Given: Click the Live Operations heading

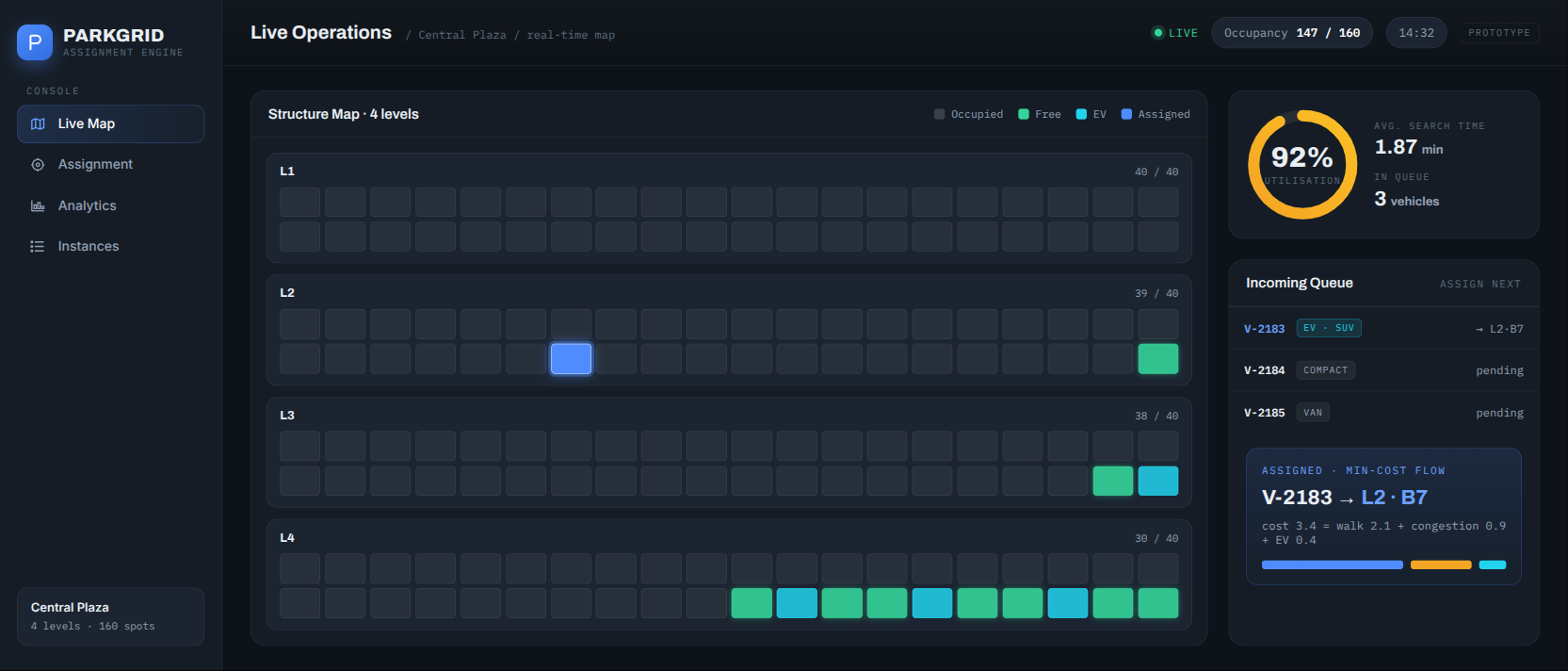Looking at the screenshot, I should point(321,33).
